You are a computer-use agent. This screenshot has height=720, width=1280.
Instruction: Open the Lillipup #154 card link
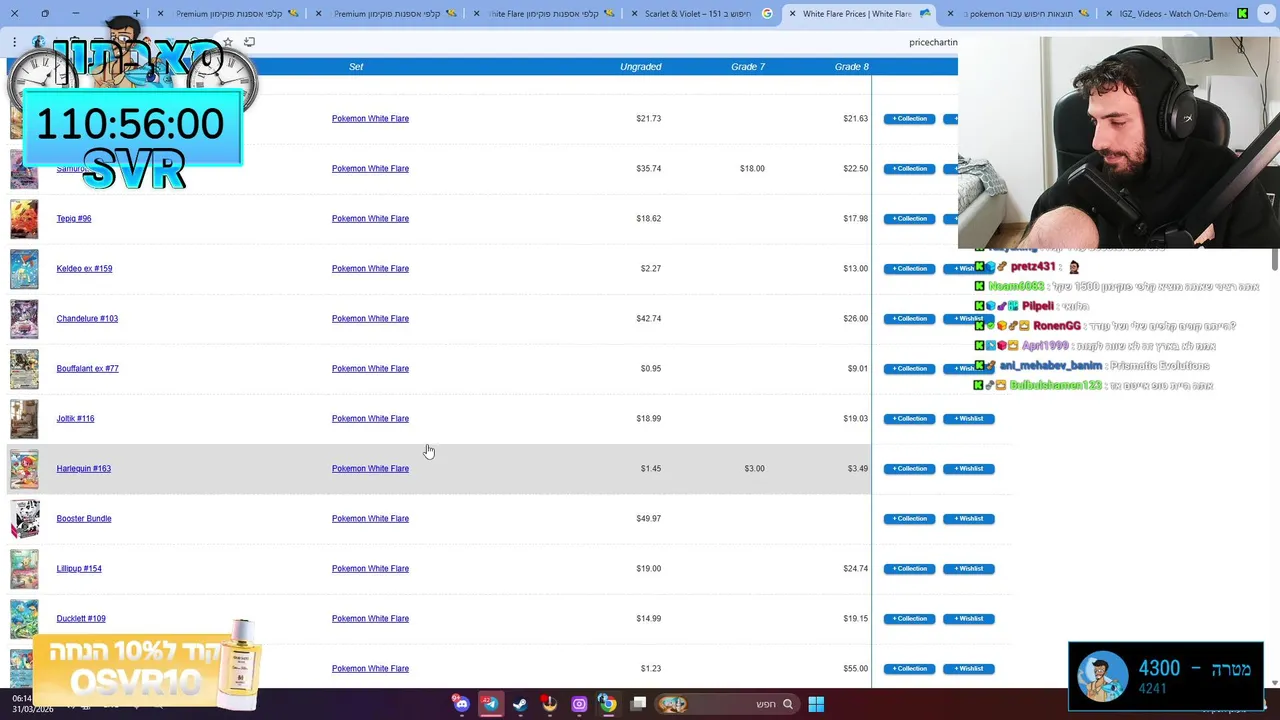79,569
